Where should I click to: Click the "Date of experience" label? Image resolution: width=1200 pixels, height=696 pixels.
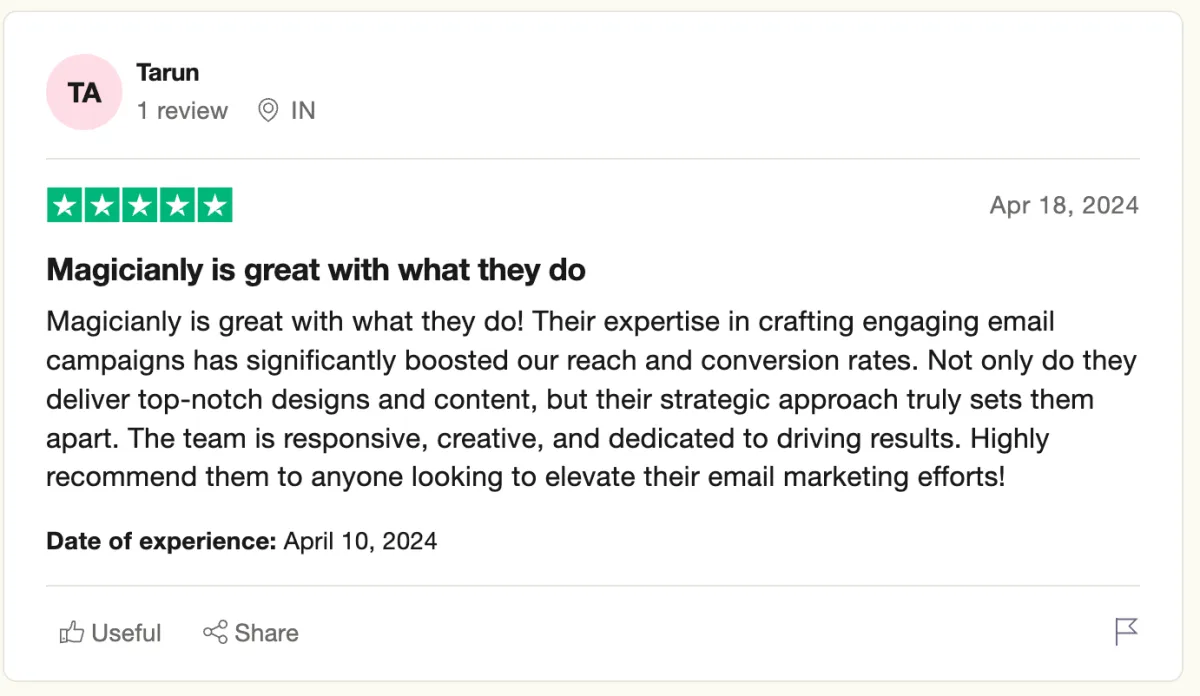tap(161, 541)
